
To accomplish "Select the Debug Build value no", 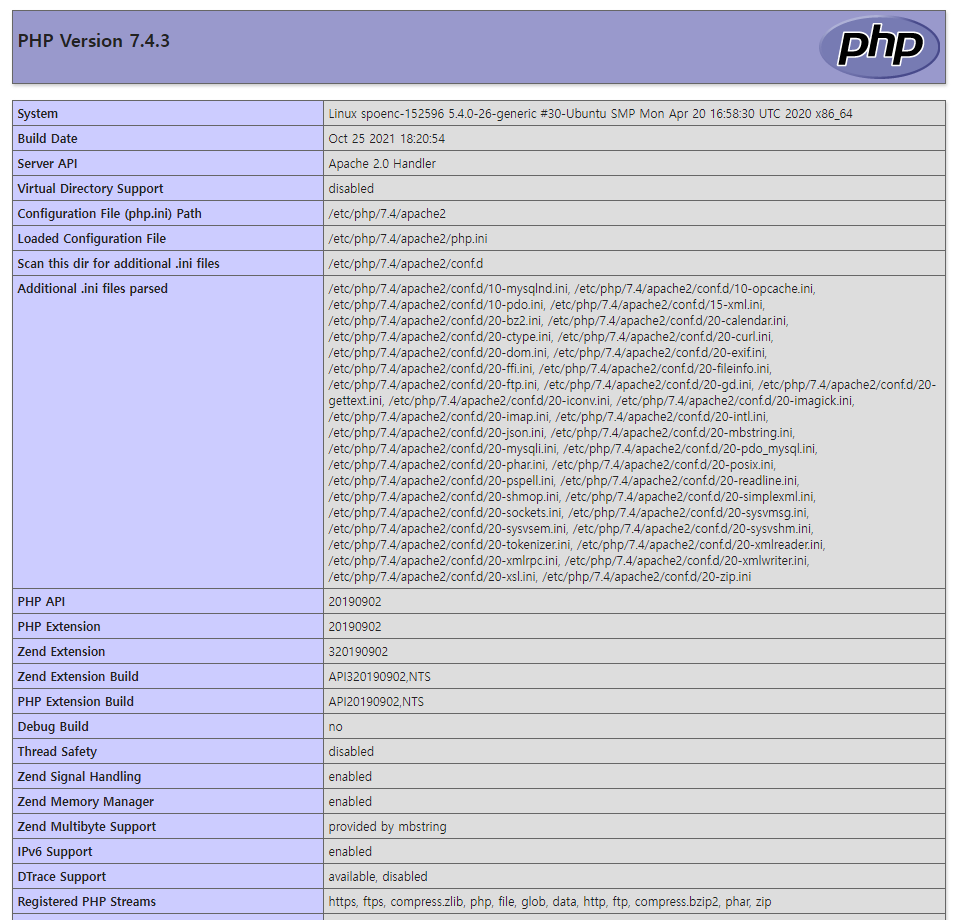I will tap(336, 727).
